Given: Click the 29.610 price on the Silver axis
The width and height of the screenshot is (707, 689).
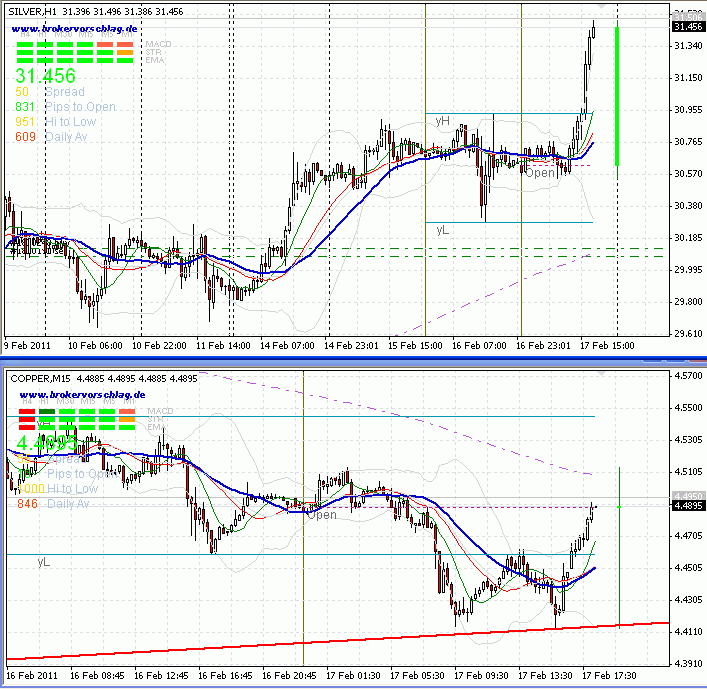Looking at the screenshot, I should (689, 334).
